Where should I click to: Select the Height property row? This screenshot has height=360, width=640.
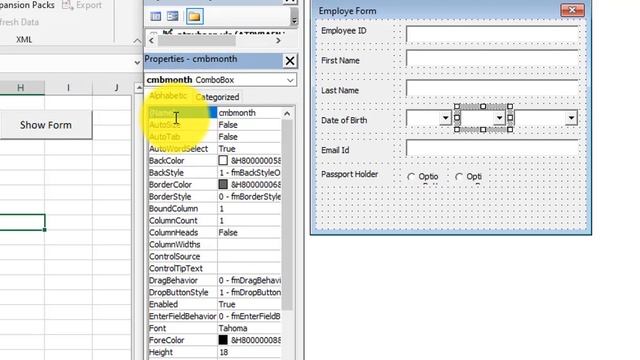pyautogui.click(x=214, y=352)
